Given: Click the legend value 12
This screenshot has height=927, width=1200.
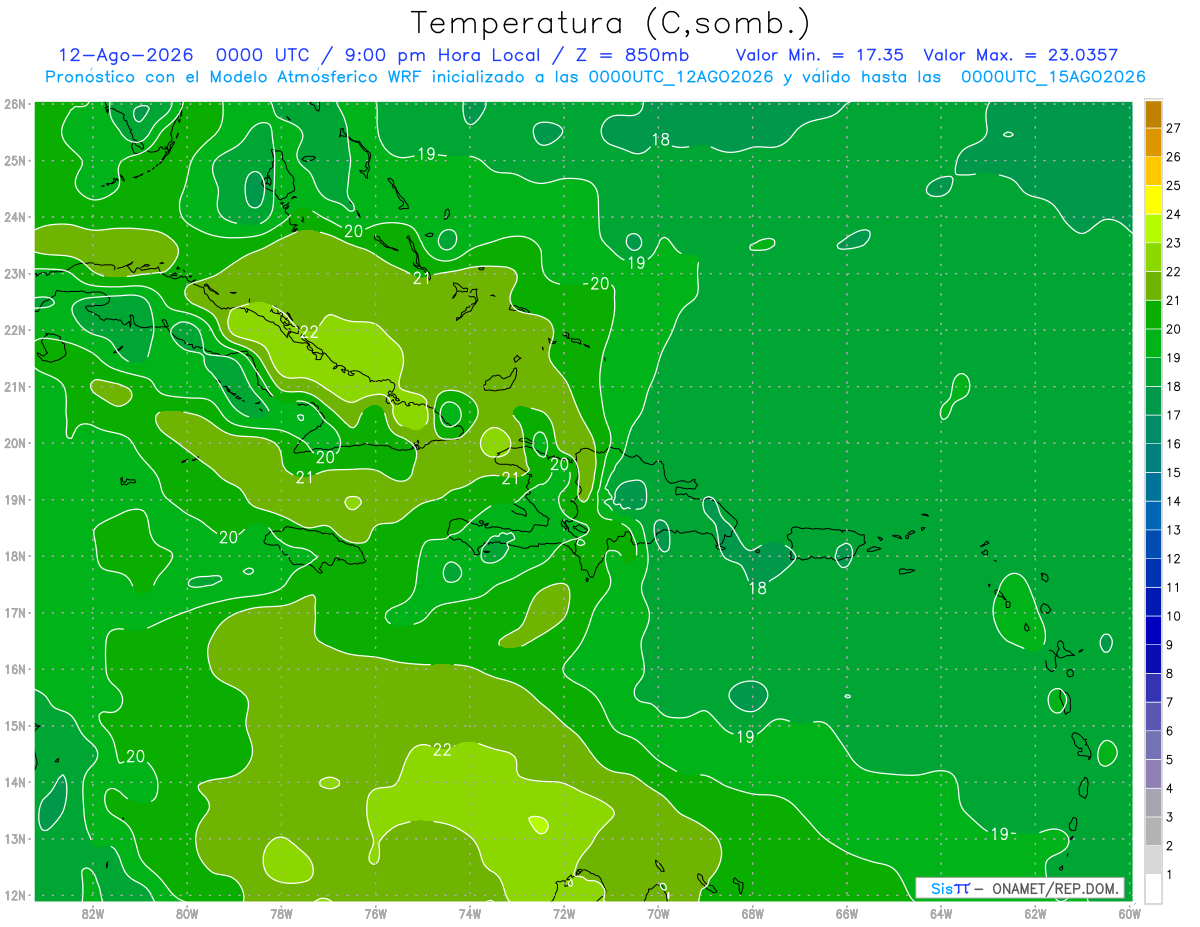Looking at the screenshot, I should click(1173, 558).
